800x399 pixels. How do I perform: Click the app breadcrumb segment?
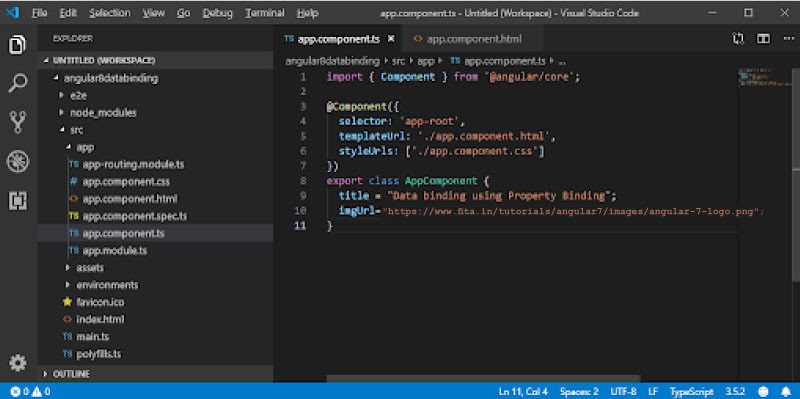pyautogui.click(x=426, y=61)
